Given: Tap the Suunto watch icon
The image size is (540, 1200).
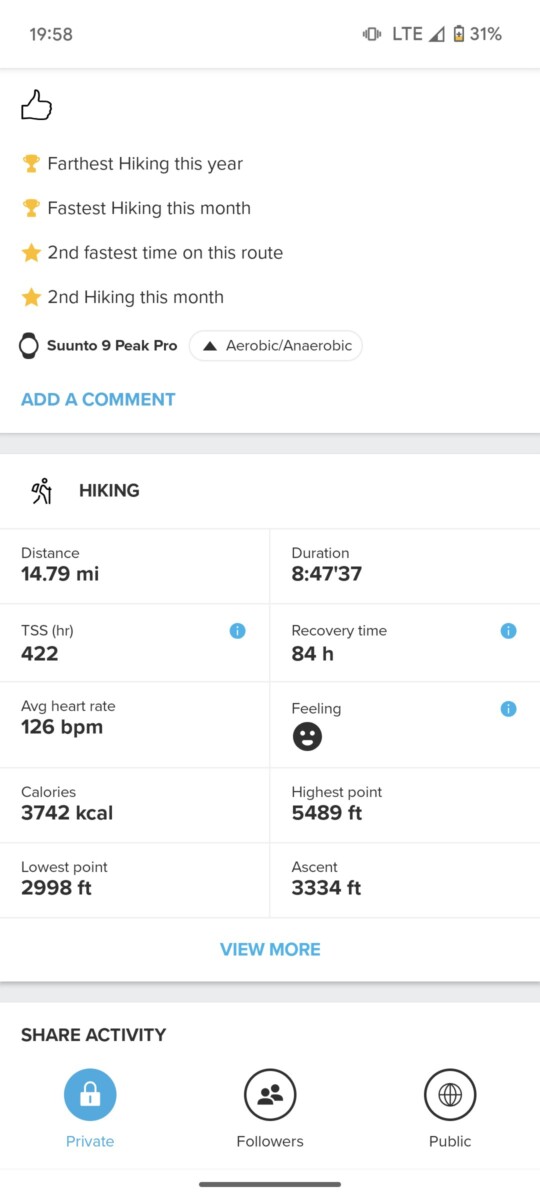Looking at the screenshot, I should tap(30, 346).
